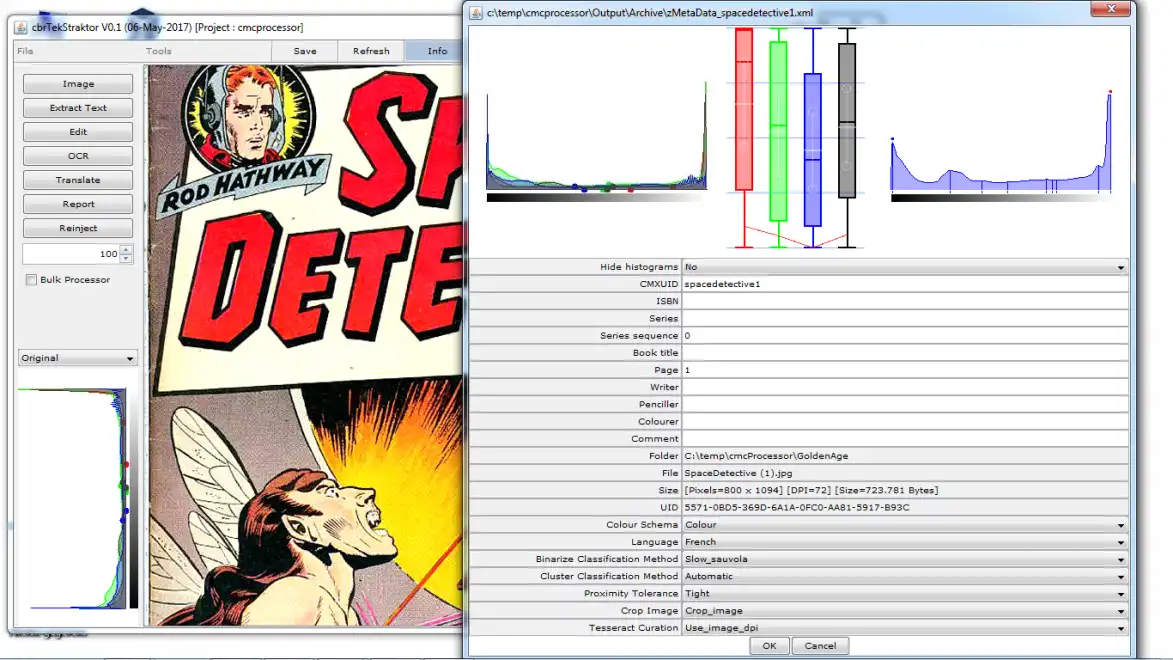Increase the 100 value with stepper up arrow

tap(126, 250)
